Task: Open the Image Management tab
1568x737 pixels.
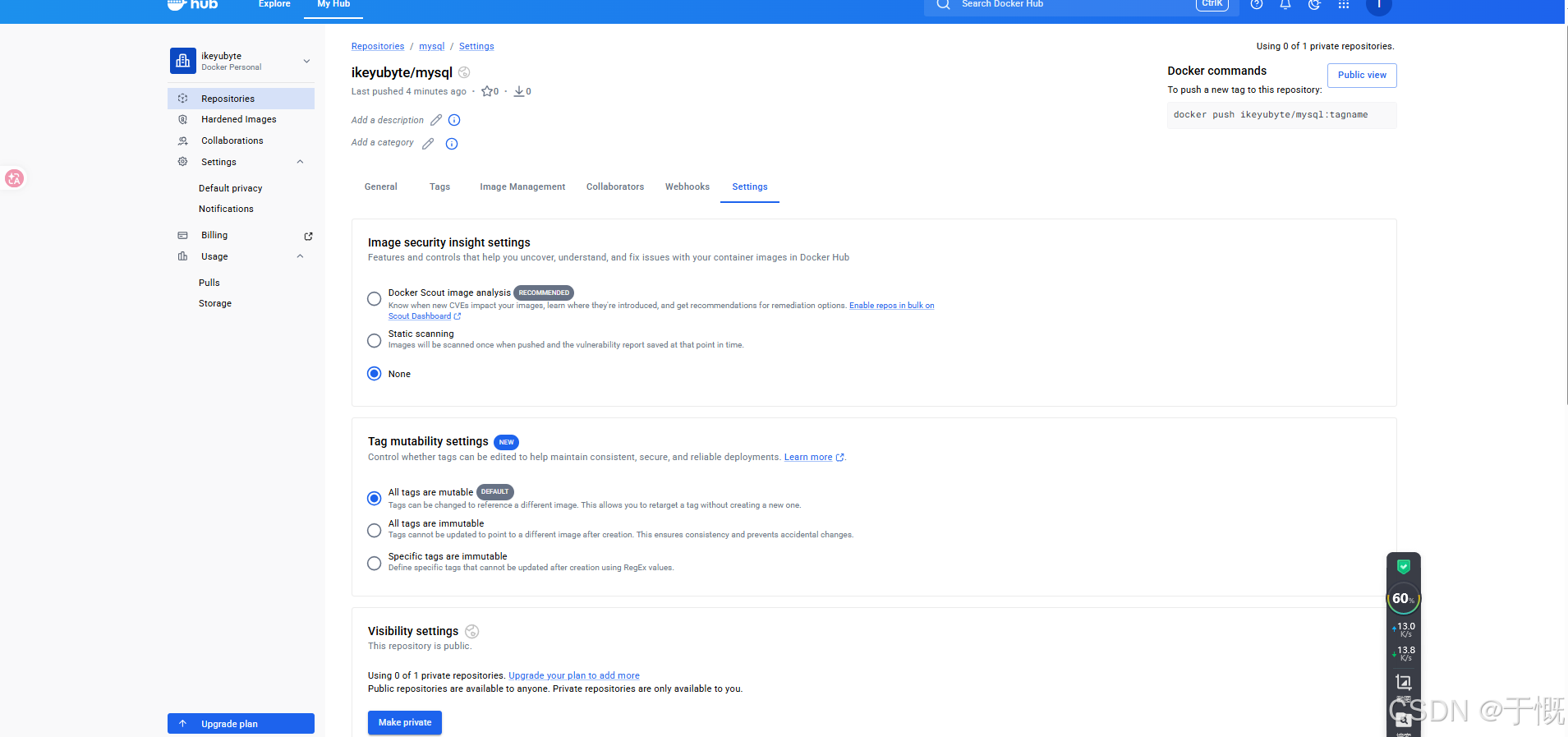Action: tap(522, 187)
